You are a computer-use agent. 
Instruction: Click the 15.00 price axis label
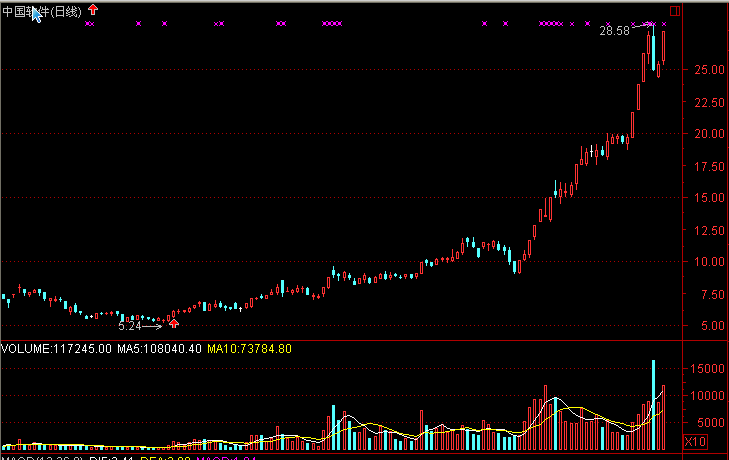709,198
